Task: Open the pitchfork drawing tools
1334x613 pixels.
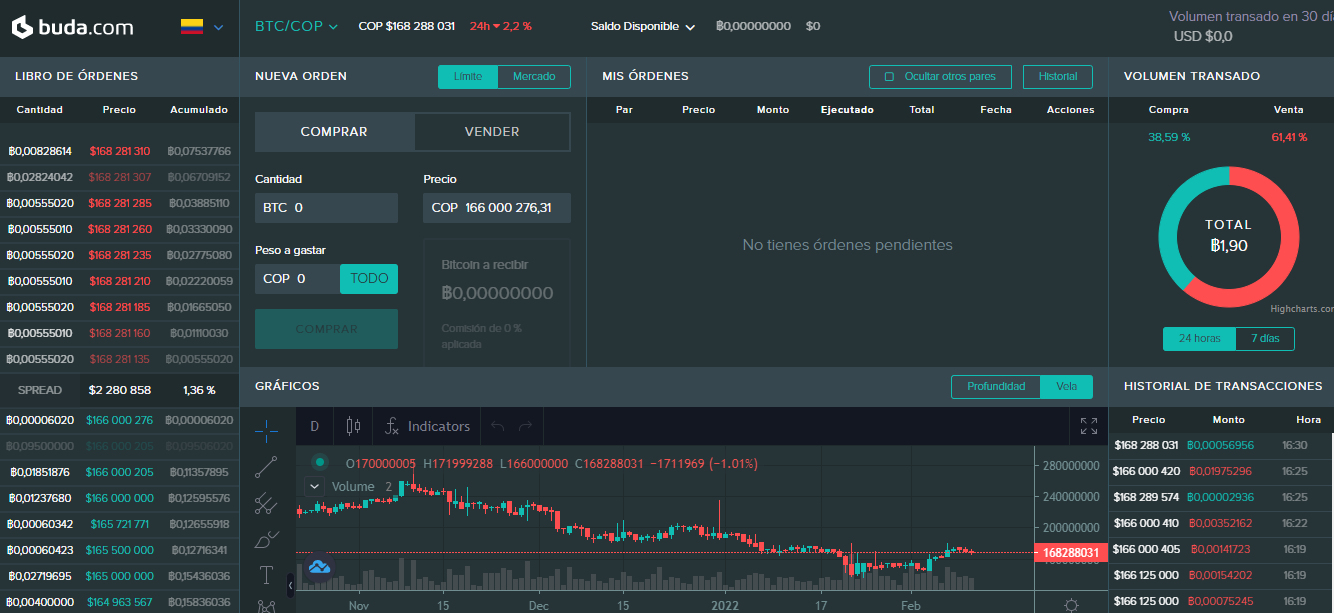Action: [265, 504]
